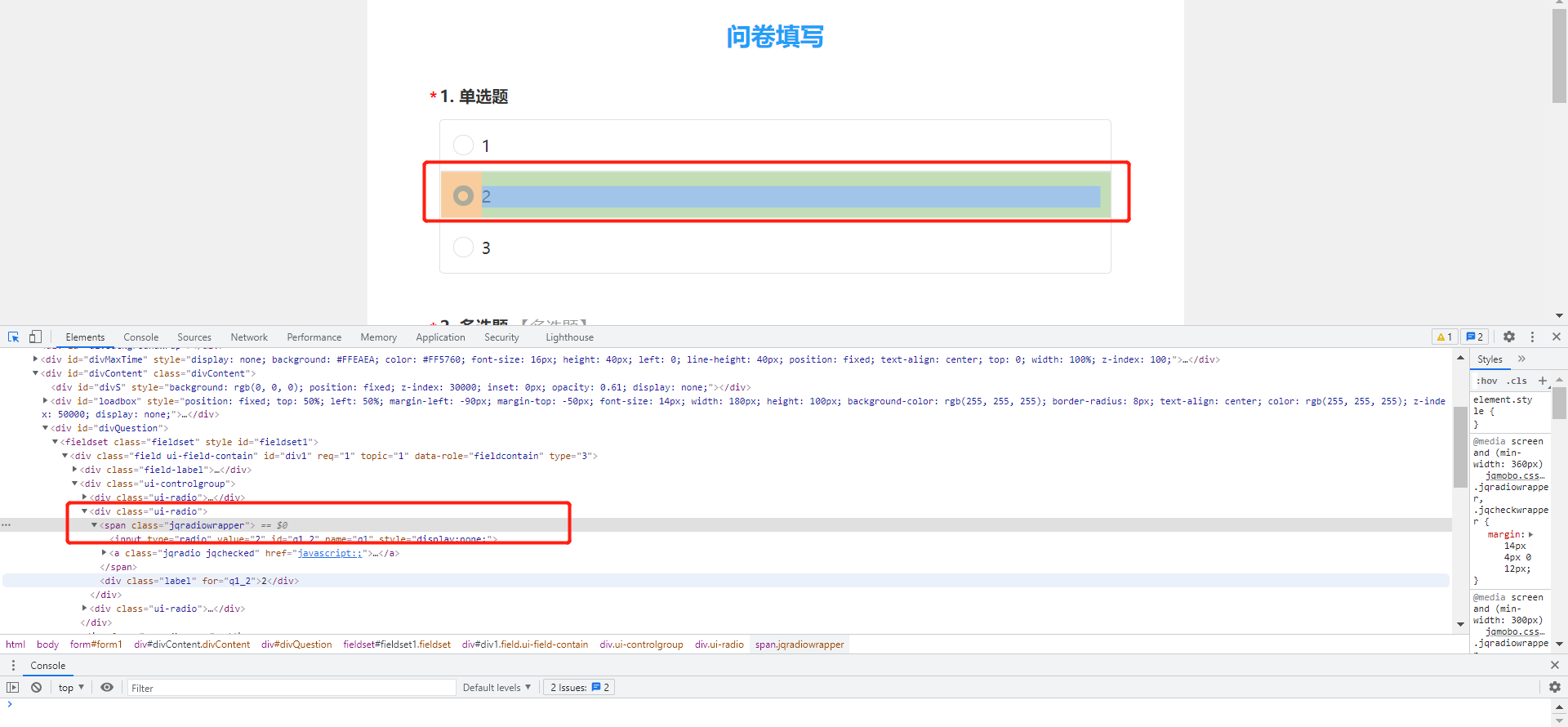1568x727 pixels.
Task: Select the Styles pane tab
Action: point(1490,359)
